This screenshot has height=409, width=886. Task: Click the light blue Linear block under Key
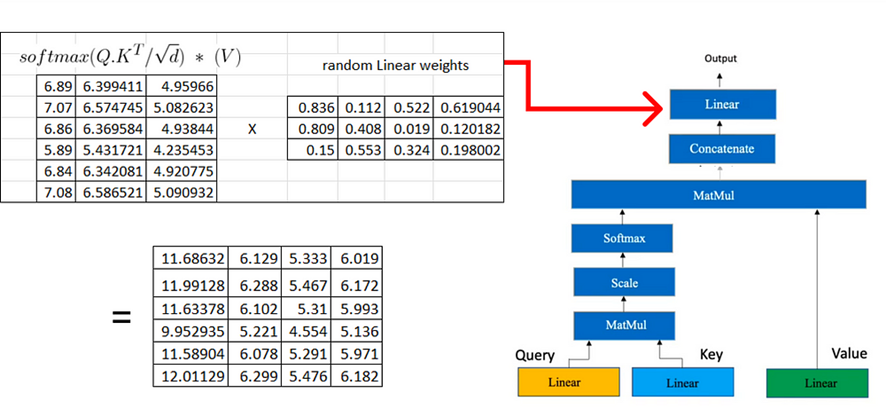pyautogui.click(x=683, y=382)
